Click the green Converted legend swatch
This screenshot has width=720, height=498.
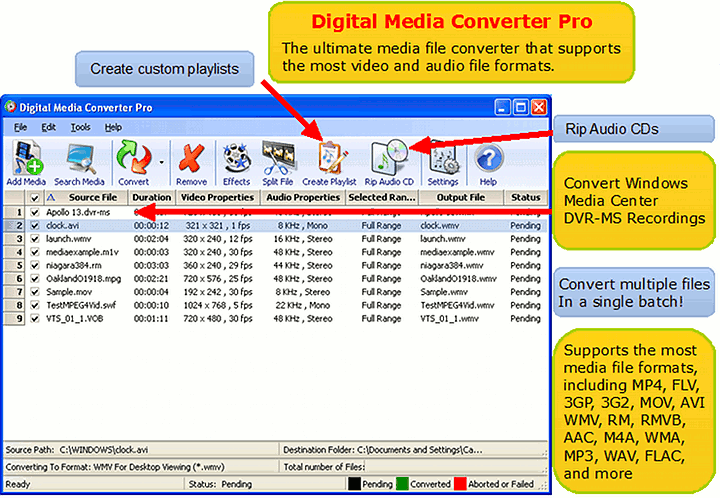pyautogui.click(x=402, y=484)
